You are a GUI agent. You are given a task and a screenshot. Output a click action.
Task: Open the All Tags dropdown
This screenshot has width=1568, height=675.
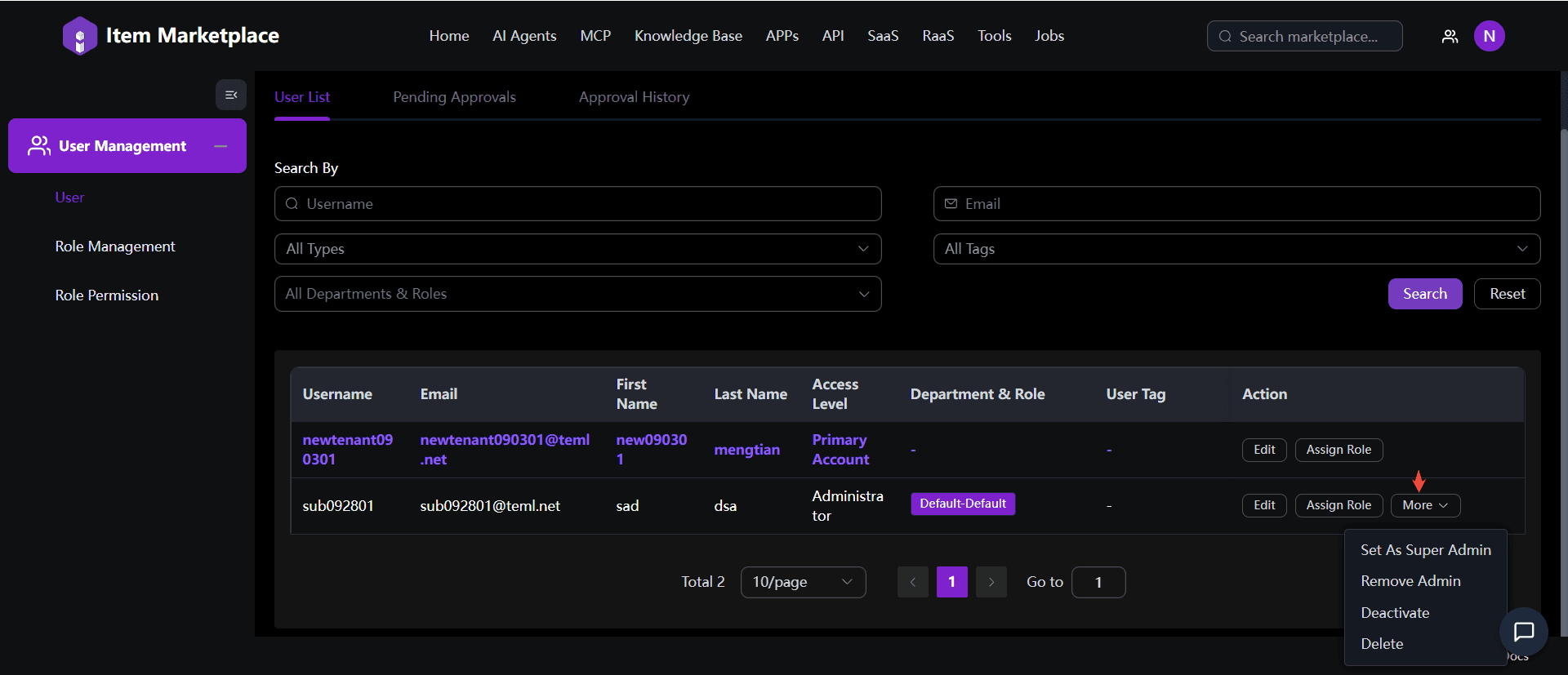pos(1236,249)
